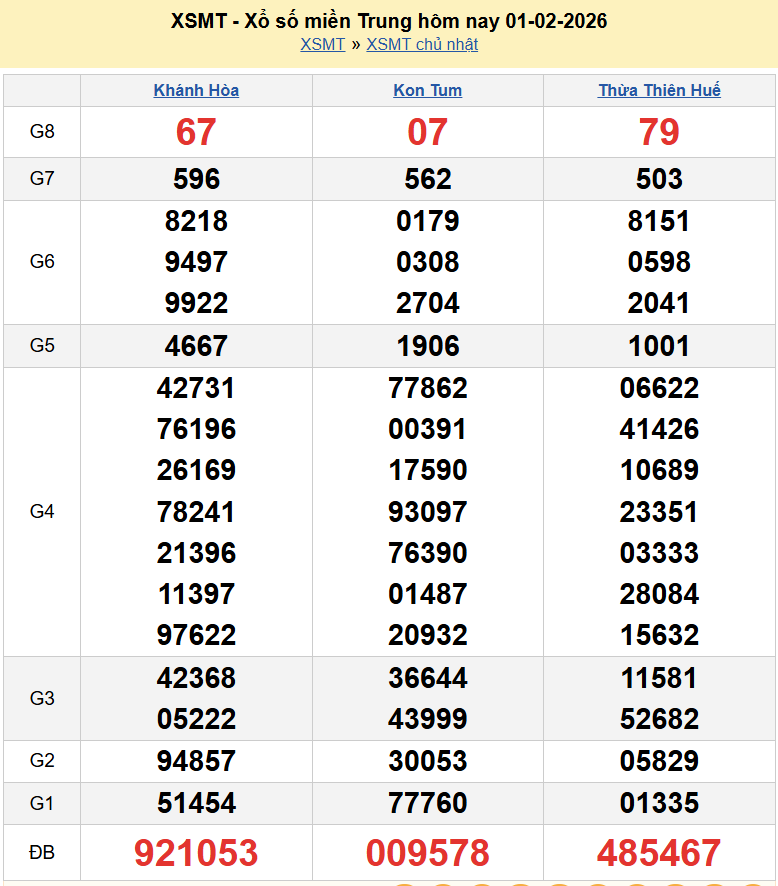Select Khánh Hòa G1 number 51454
The height and width of the screenshot is (886, 778).
pyautogui.click(x=196, y=803)
